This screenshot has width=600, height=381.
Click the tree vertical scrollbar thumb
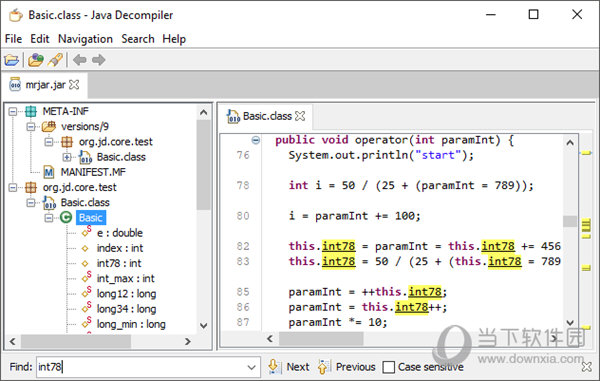[x=204, y=165]
